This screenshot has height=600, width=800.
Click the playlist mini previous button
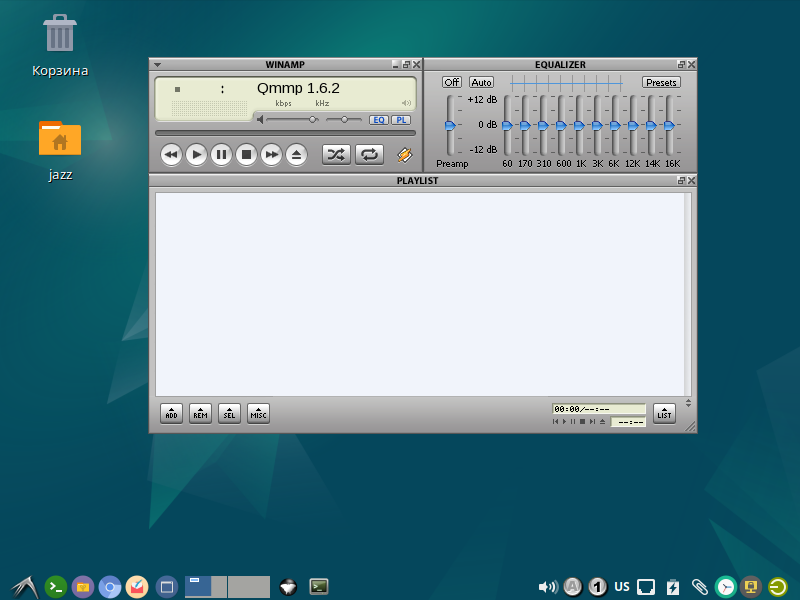[x=556, y=421]
